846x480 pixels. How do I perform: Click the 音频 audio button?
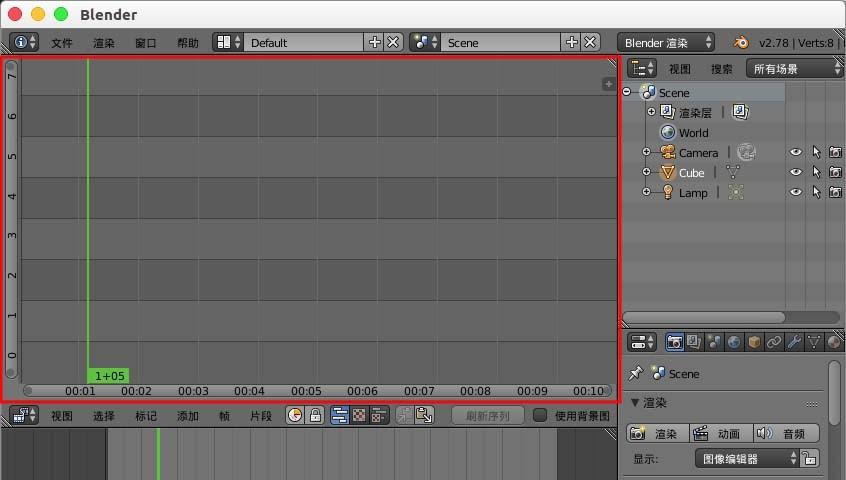[x=787, y=433]
